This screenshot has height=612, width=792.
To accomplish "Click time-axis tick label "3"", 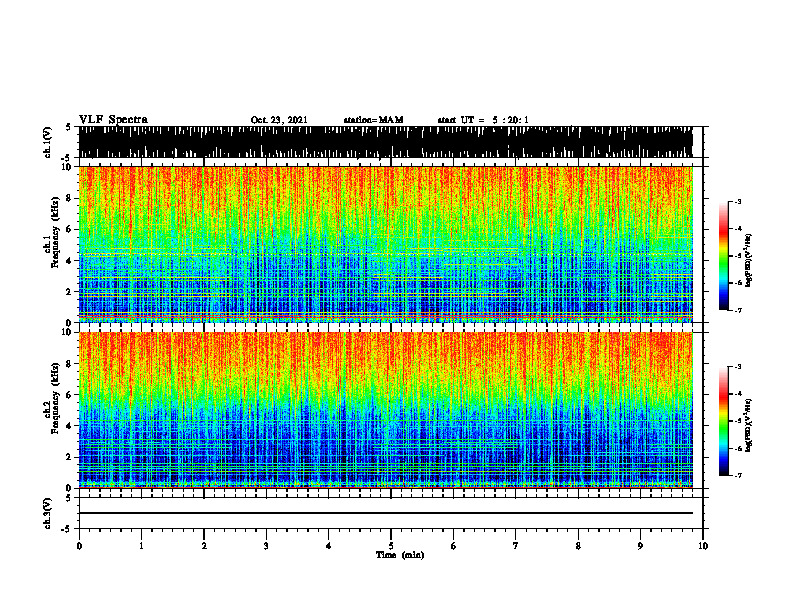I will pyautogui.click(x=266, y=546).
